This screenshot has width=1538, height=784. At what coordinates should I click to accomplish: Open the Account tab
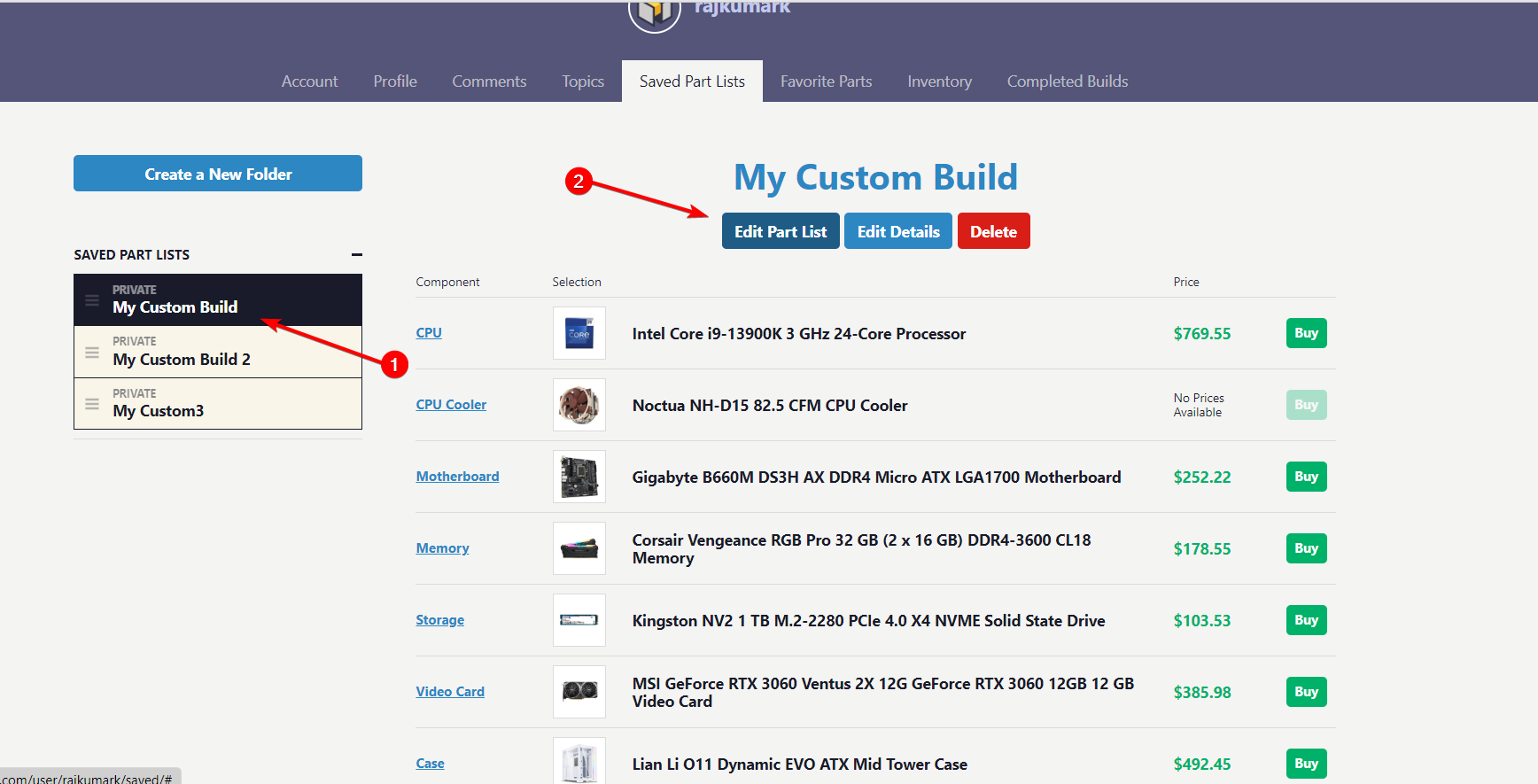coord(310,82)
